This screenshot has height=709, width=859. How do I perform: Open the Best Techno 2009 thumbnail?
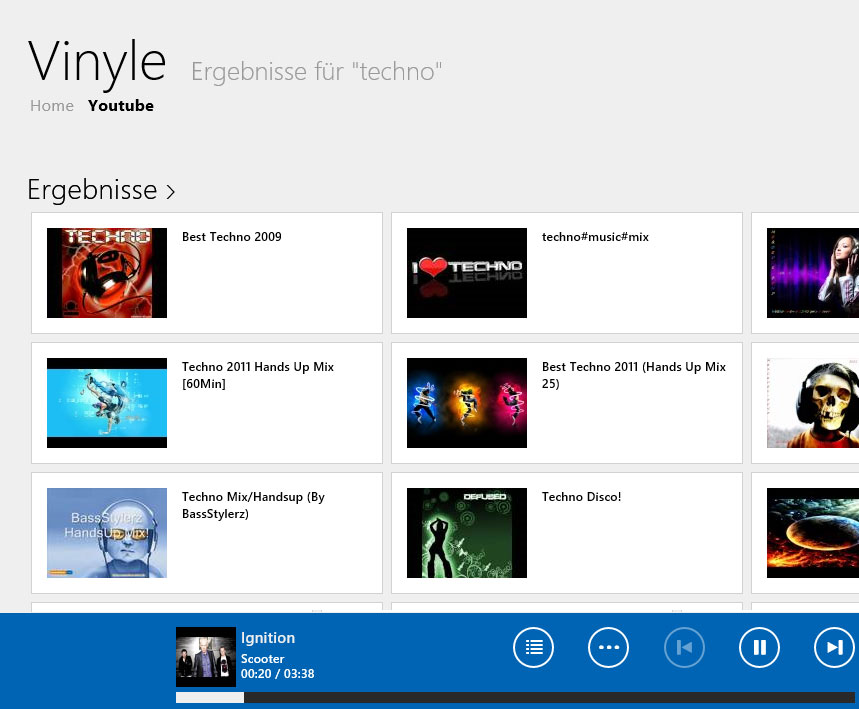click(107, 273)
